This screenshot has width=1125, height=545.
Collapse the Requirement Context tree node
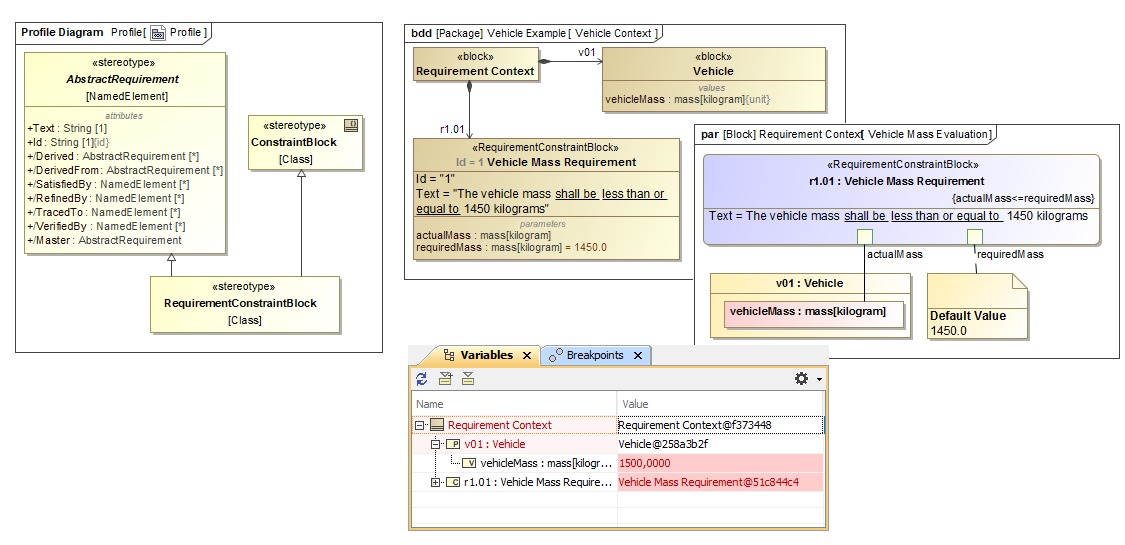coord(421,425)
